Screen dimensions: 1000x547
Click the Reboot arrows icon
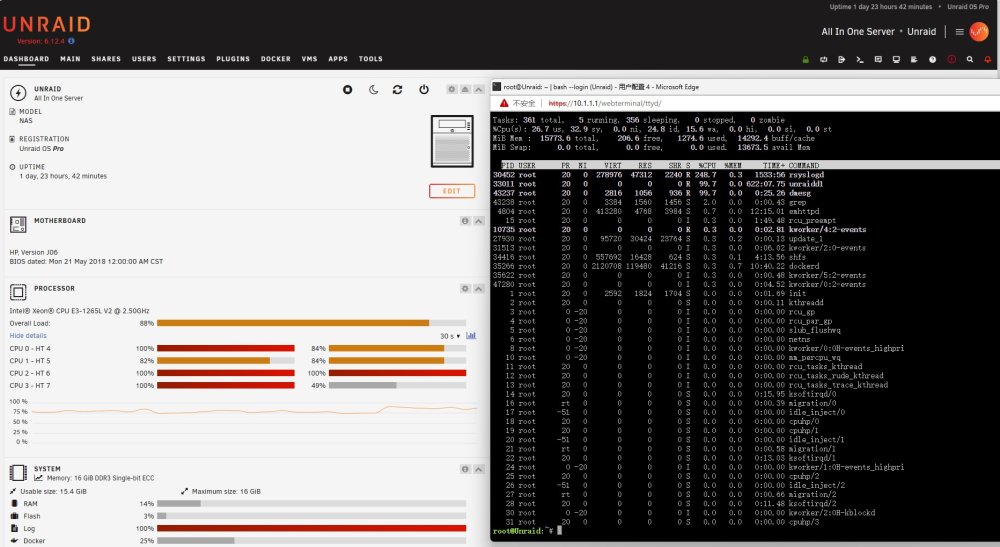397,89
